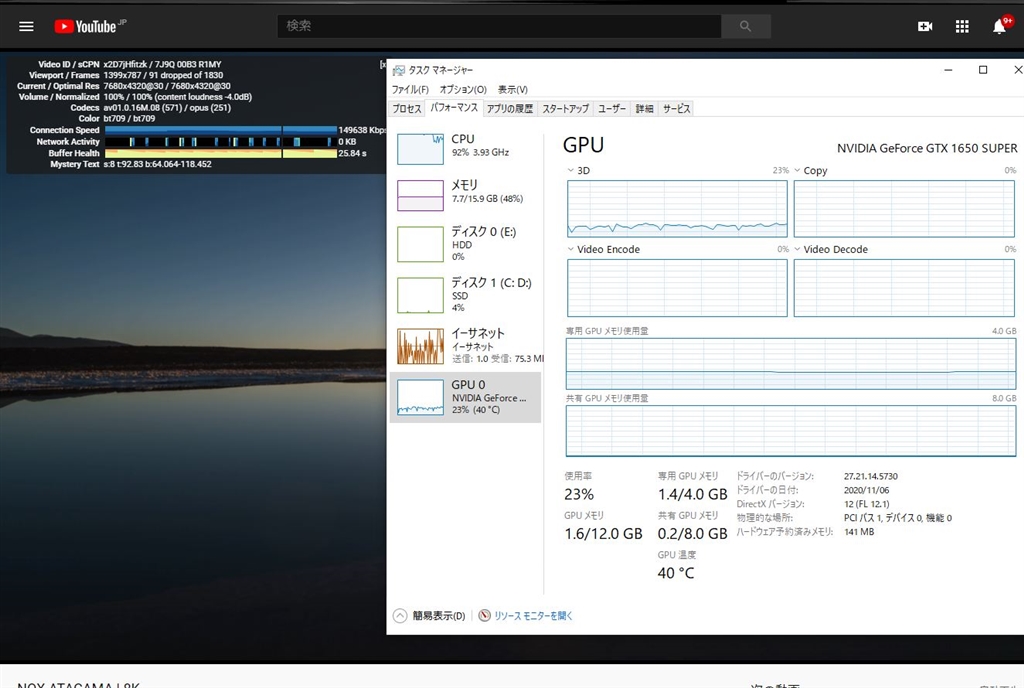Switch to the アプリの履歴 tab
Screen dimensions: 1024x688
click(510, 108)
